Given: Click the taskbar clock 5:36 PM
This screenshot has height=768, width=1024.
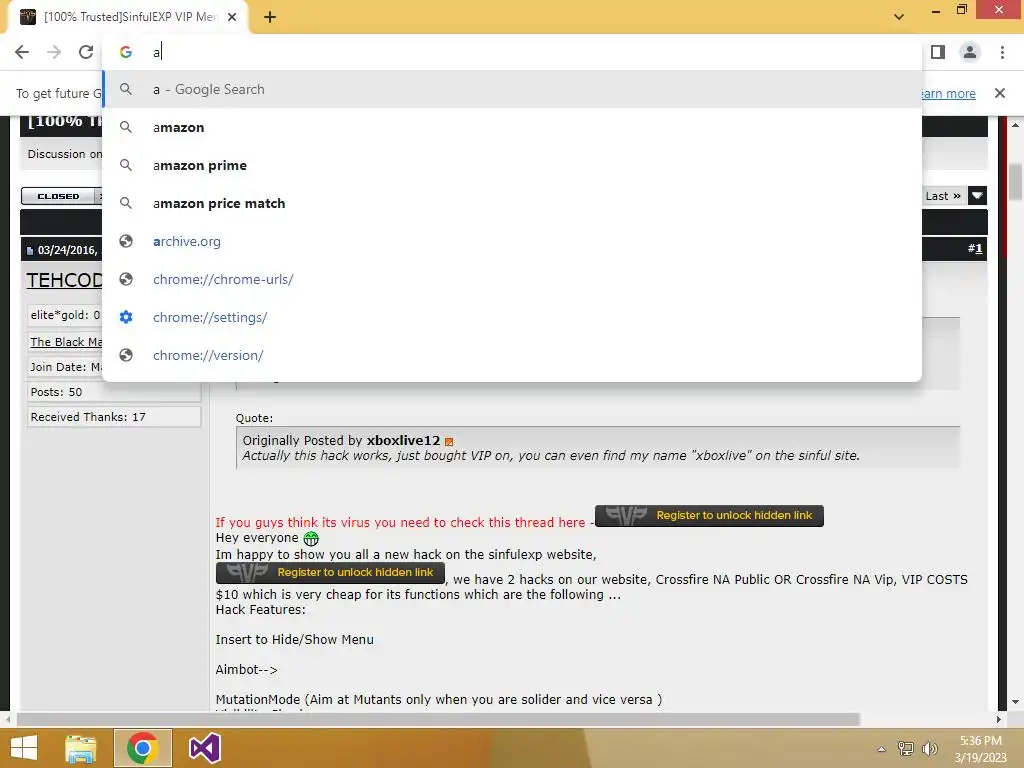Looking at the screenshot, I should coord(980,741).
